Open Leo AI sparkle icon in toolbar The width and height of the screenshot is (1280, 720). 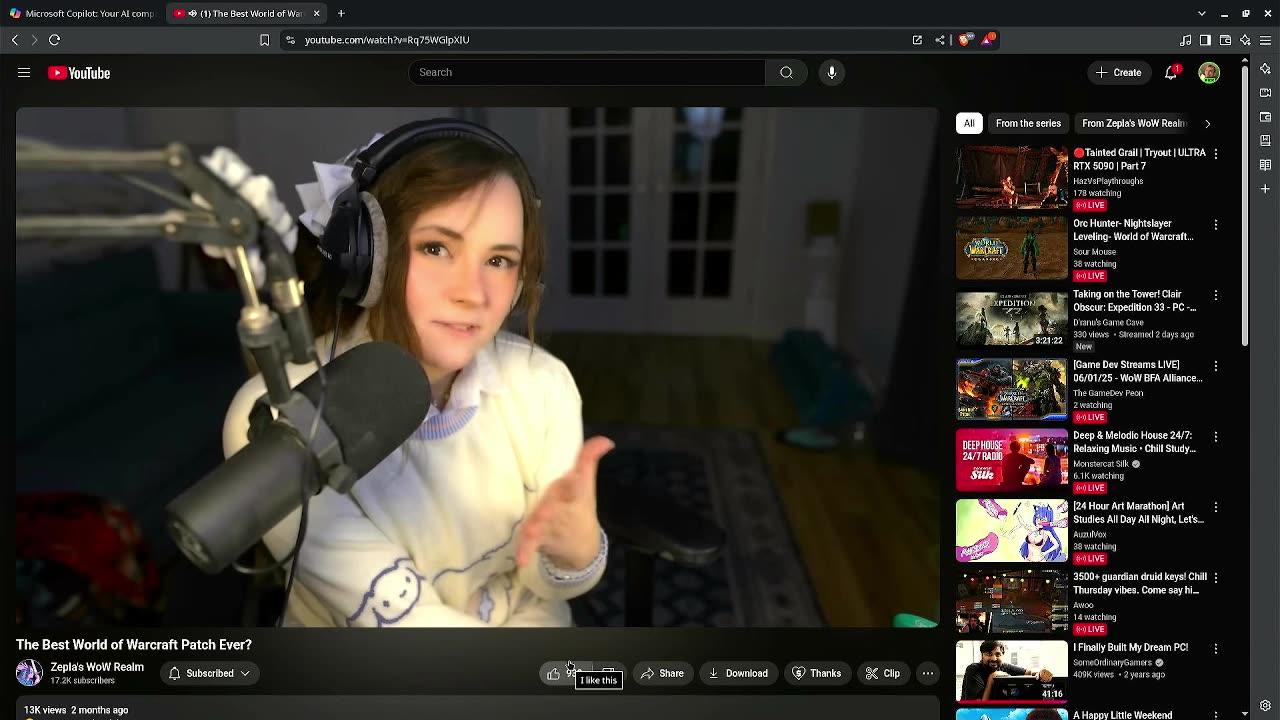click(x=1245, y=40)
